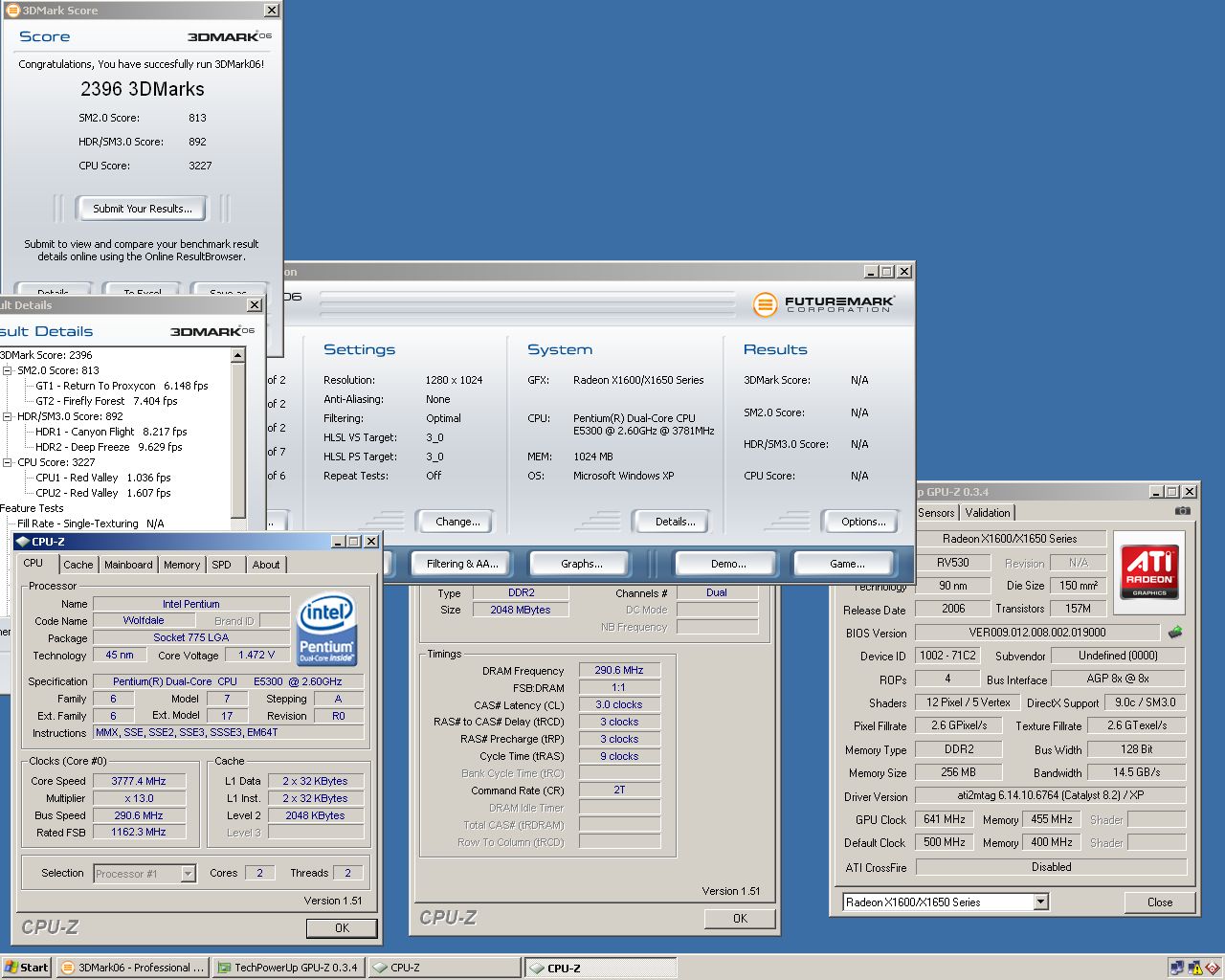1225x980 pixels.
Task: Click OK in the CPU-Z memory window
Action: (x=740, y=918)
